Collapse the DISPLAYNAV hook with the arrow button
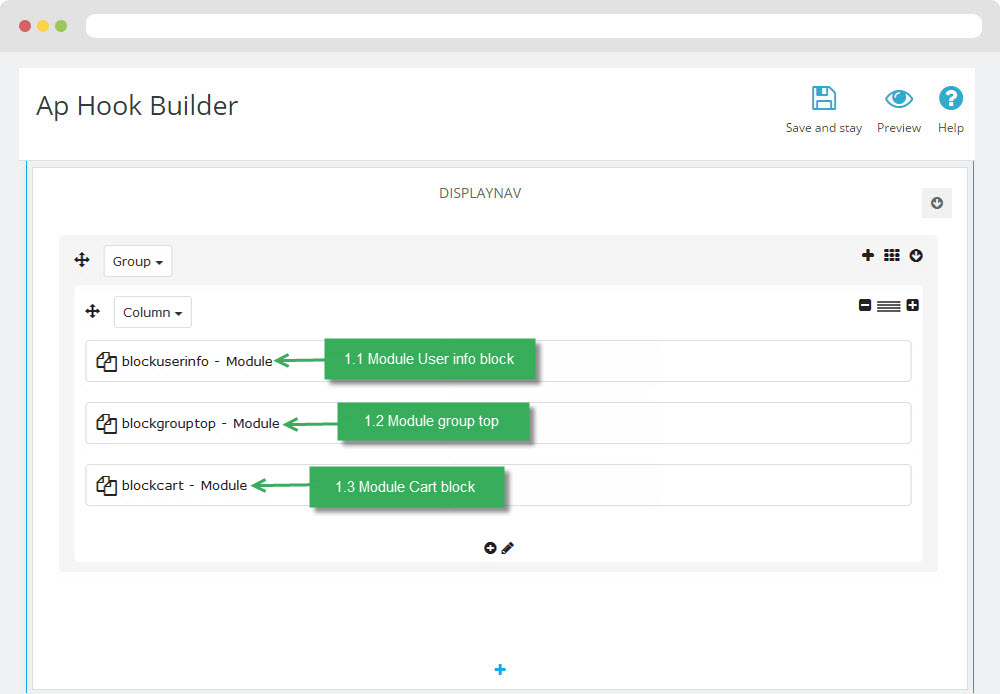Image resolution: width=1000 pixels, height=694 pixels. click(937, 203)
